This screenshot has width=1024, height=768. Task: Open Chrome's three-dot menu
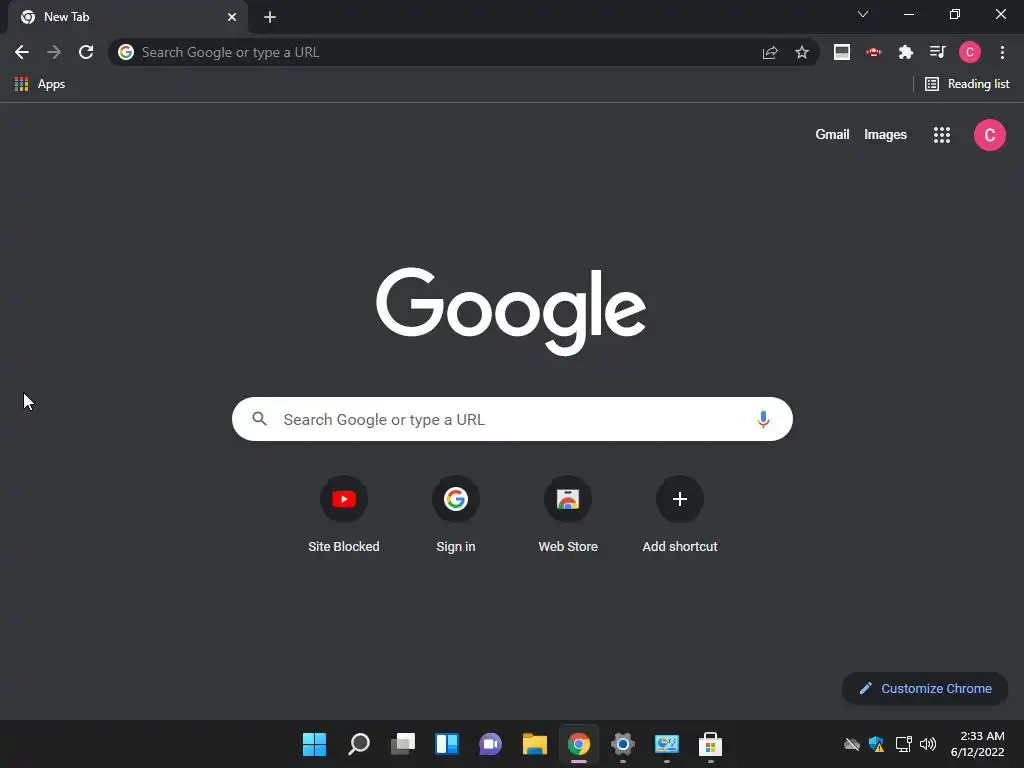tap(1002, 52)
